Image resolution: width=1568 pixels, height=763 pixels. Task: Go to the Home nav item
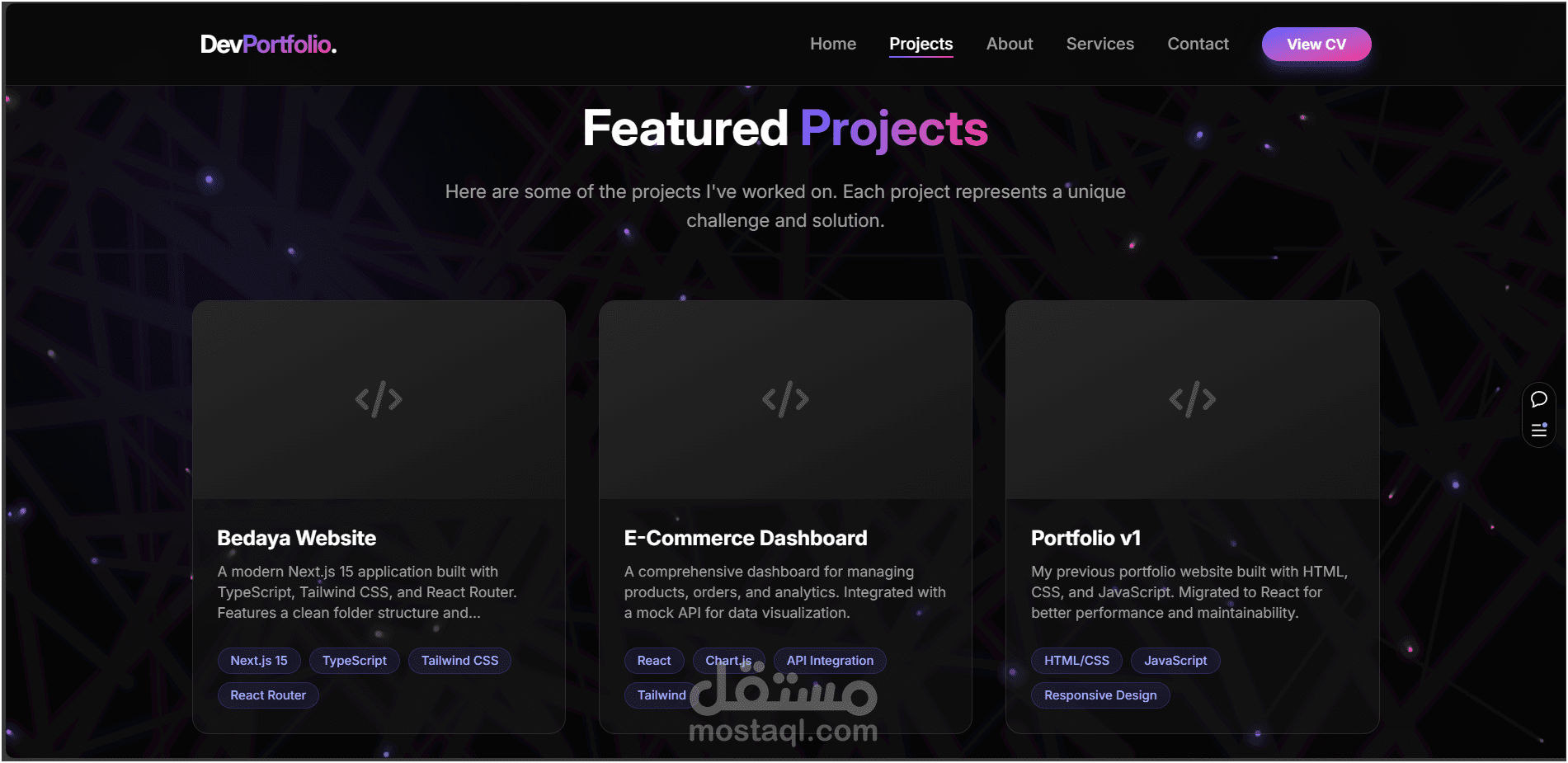833,44
